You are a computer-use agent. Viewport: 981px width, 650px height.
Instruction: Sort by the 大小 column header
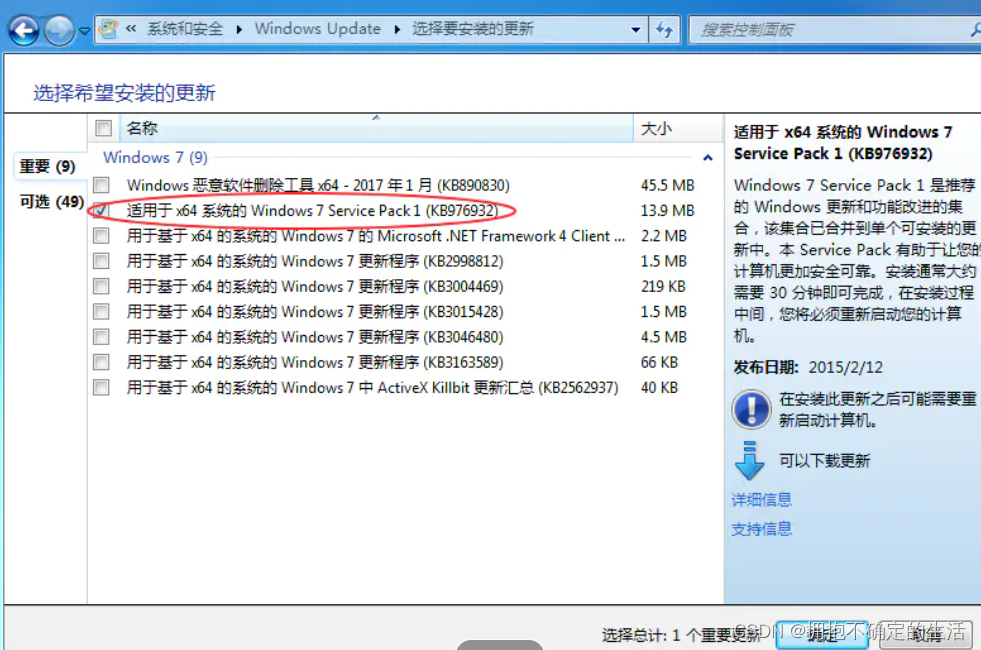coord(678,128)
